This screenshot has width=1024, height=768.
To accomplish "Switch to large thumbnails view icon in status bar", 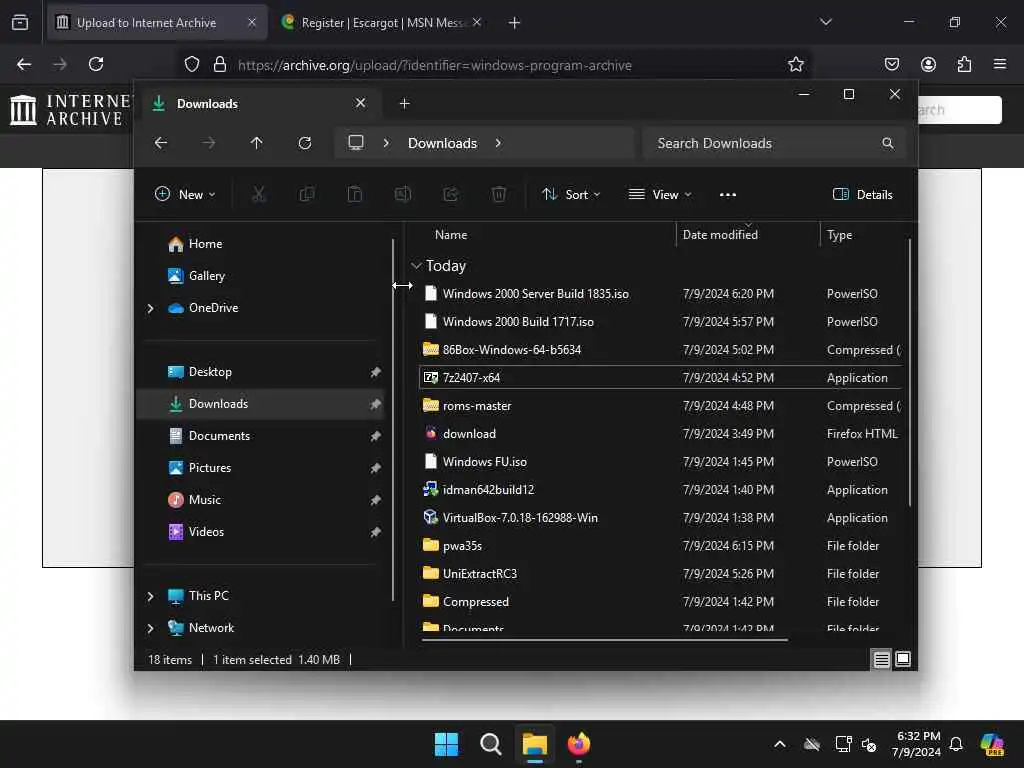I will pos(903,660).
